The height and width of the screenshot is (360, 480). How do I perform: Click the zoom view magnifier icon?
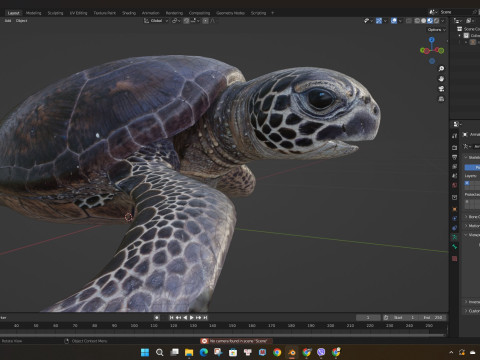click(441, 69)
